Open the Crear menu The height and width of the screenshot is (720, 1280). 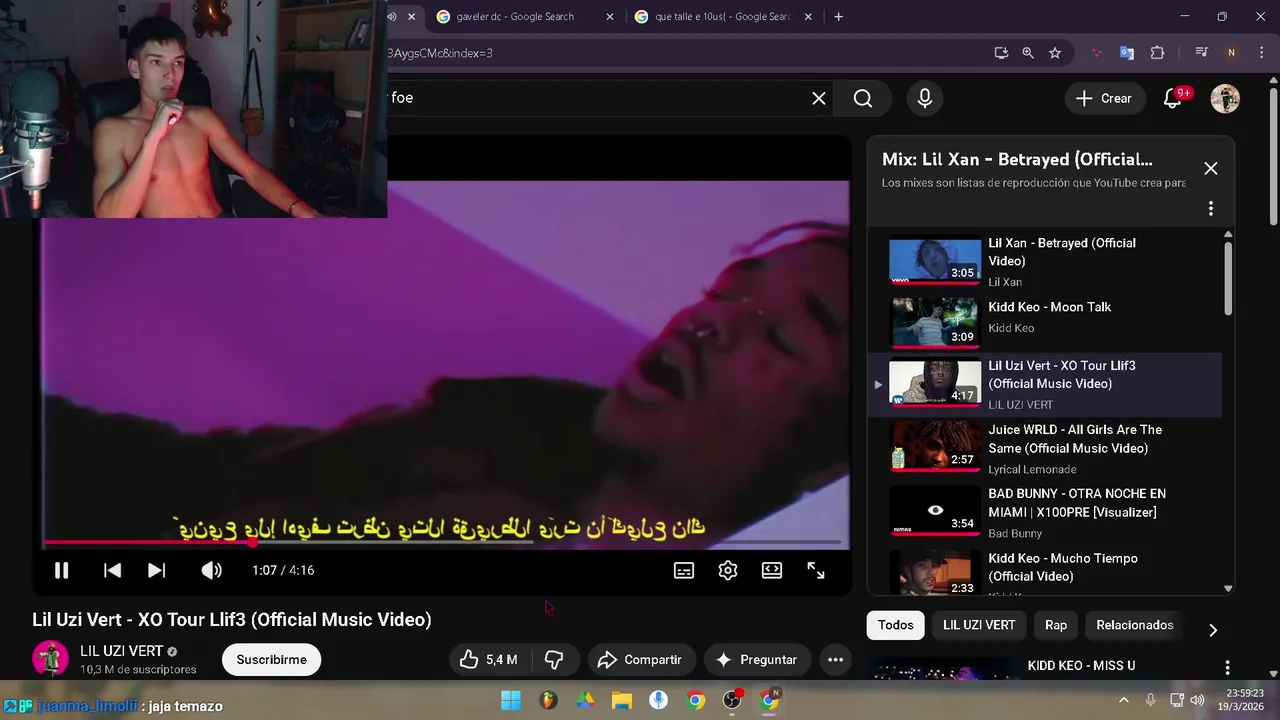point(1104,98)
